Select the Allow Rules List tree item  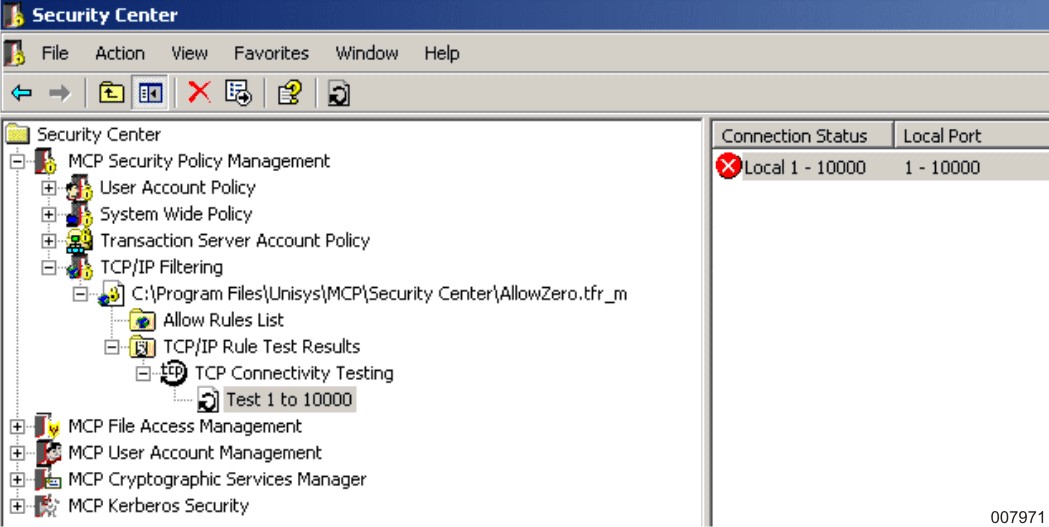coord(223,320)
